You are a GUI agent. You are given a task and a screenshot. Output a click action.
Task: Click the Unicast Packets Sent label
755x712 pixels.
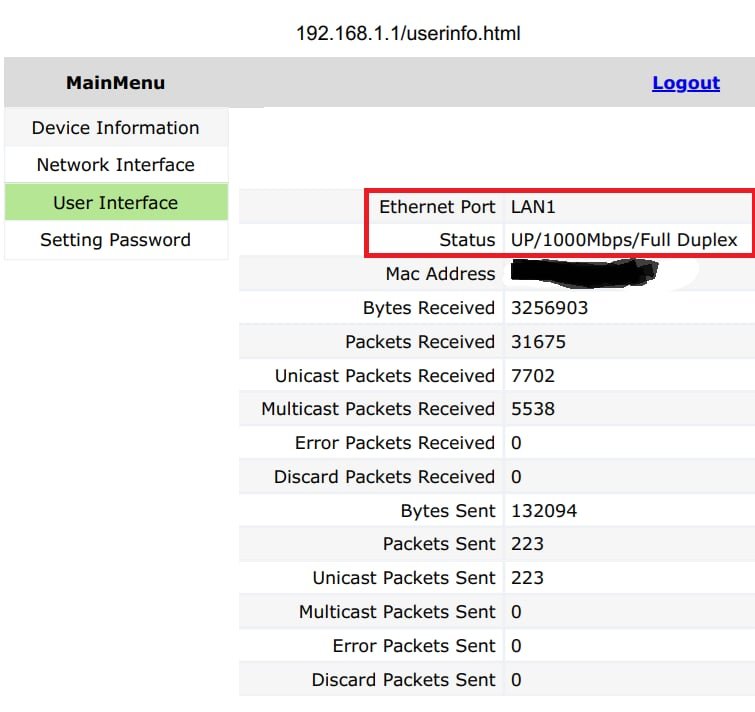point(403,578)
